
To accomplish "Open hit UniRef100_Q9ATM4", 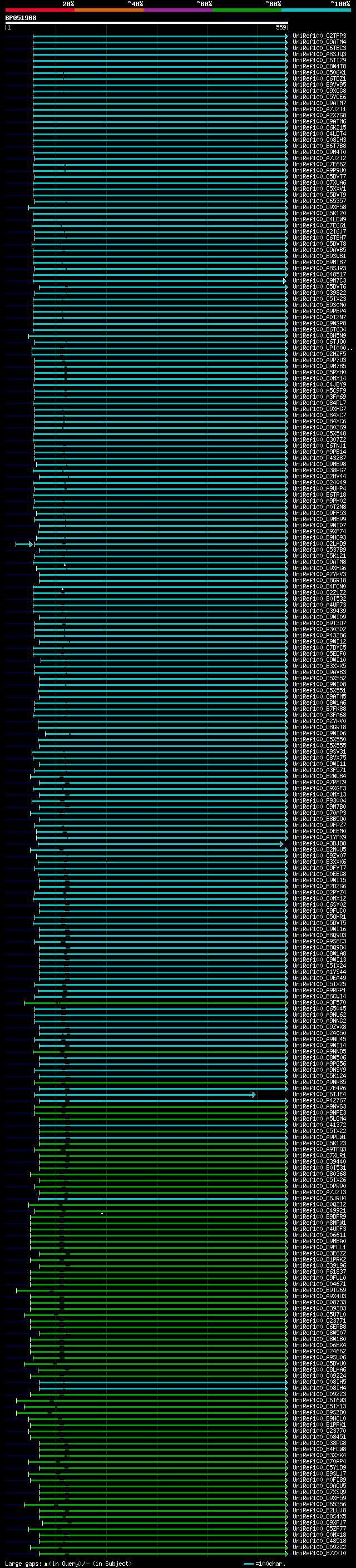I will tap(319, 42).
